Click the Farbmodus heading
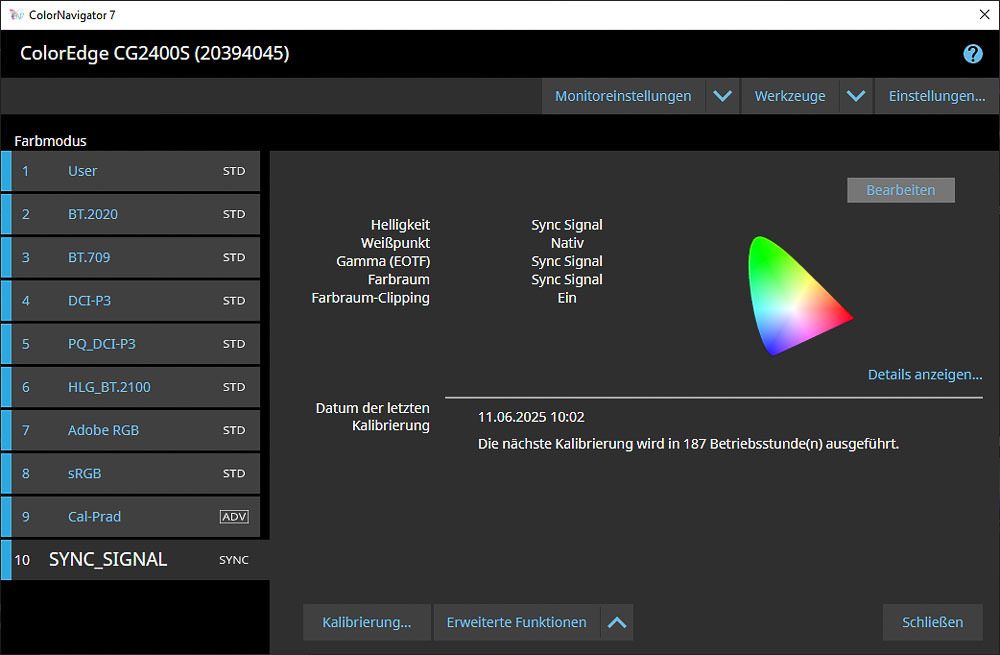1000x655 pixels. tap(50, 141)
